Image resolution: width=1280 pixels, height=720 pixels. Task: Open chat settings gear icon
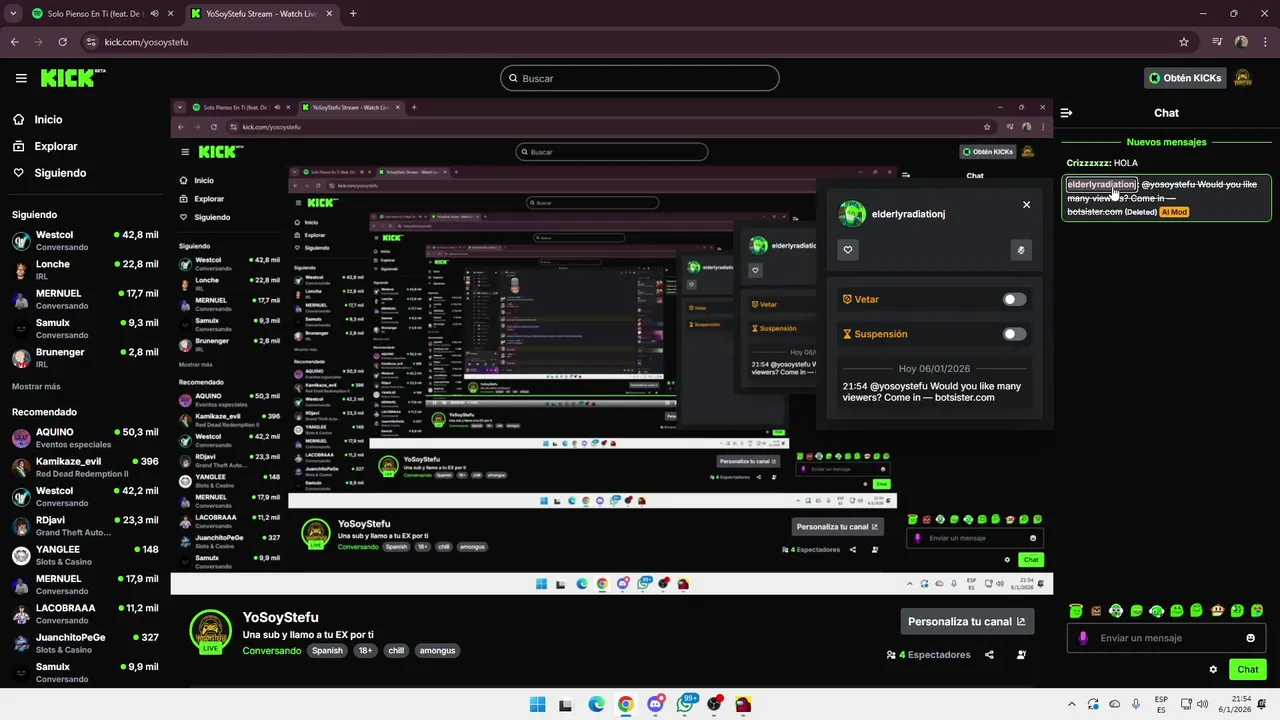point(1213,669)
